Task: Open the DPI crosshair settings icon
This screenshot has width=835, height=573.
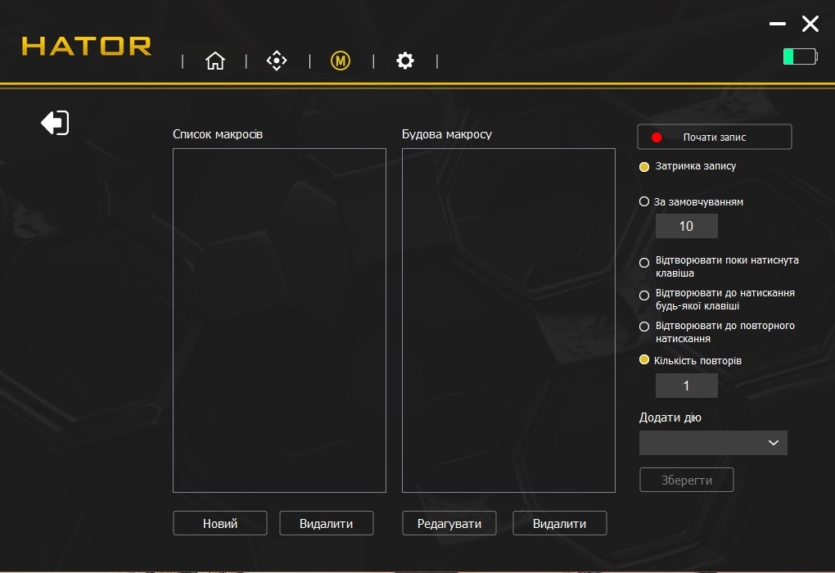Action: click(x=276, y=61)
